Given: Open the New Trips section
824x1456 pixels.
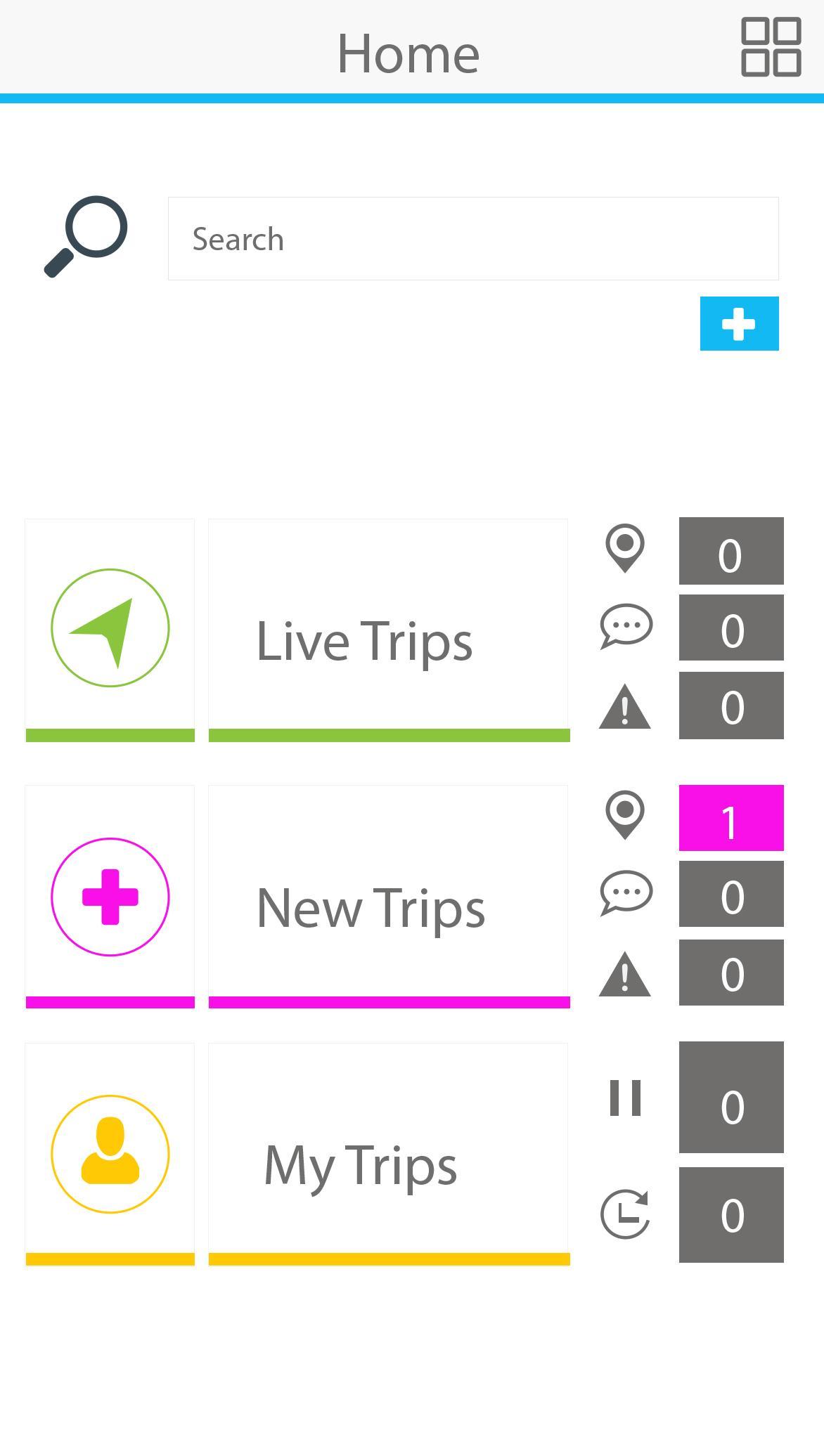Looking at the screenshot, I should pyautogui.click(x=388, y=896).
